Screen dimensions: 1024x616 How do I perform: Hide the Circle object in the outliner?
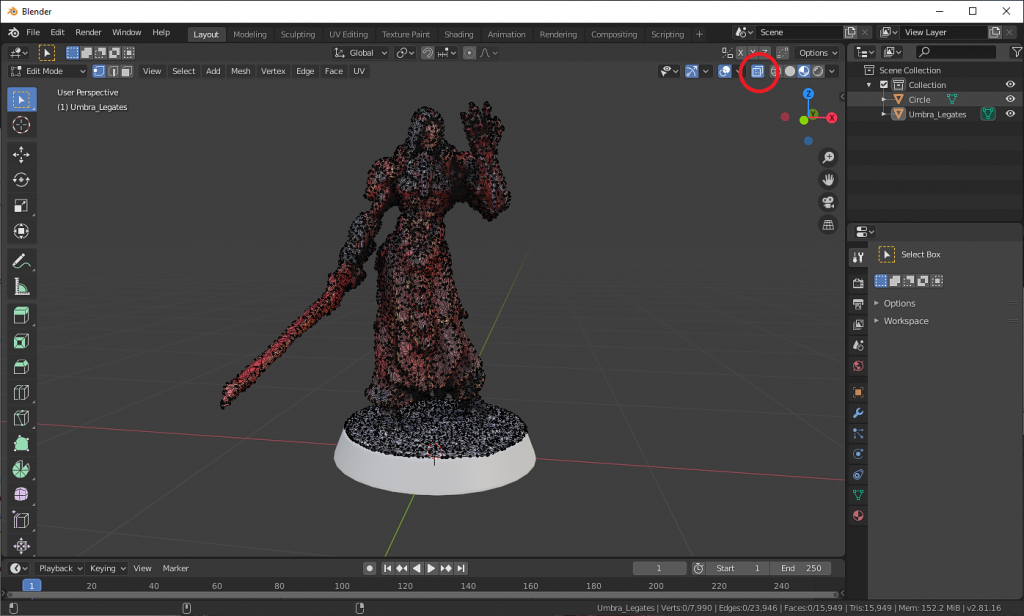pyautogui.click(x=1009, y=99)
